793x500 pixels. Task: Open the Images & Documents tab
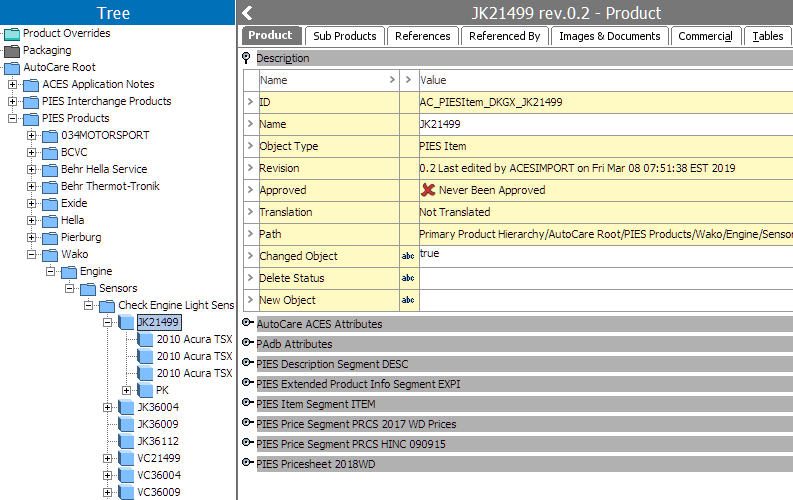point(609,36)
